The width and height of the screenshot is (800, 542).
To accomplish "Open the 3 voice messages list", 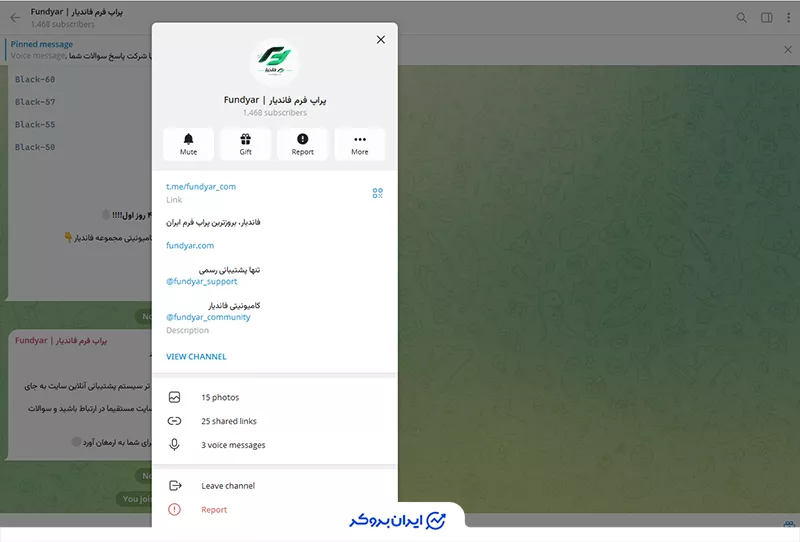I will (274, 445).
